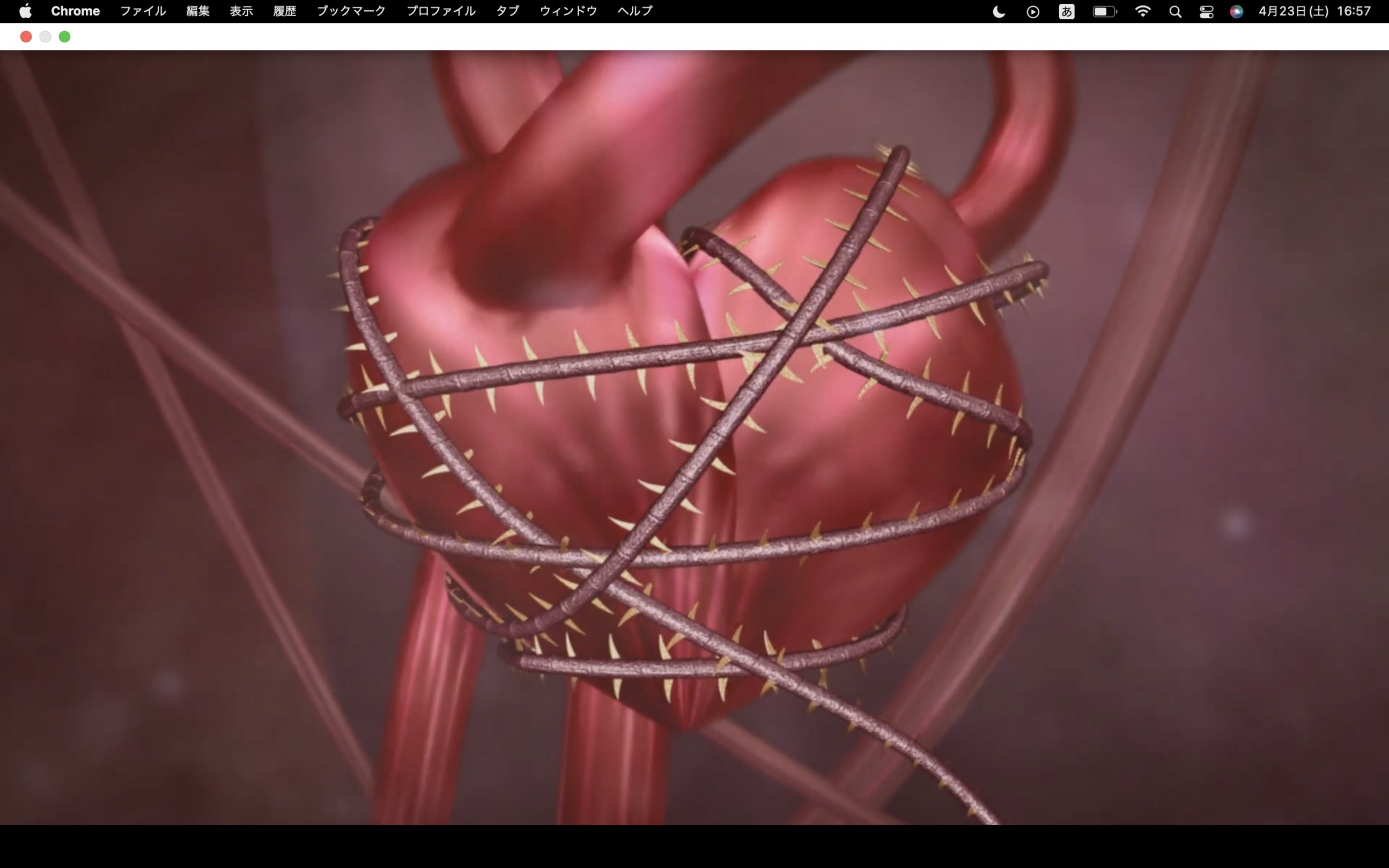This screenshot has height=868, width=1389.
Task: Open the Chrome application menu
Action: [x=75, y=11]
